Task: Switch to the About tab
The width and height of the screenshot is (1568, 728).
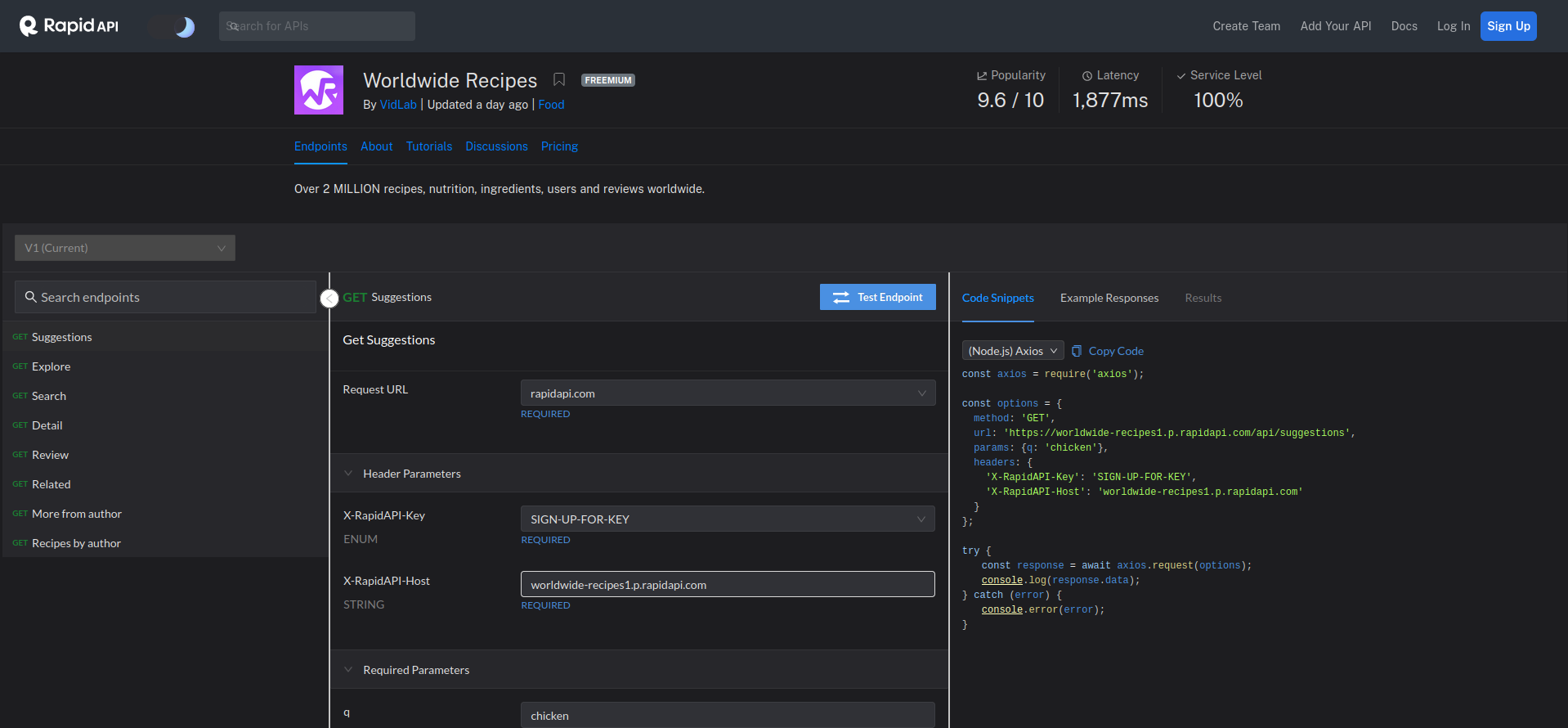Action: (x=377, y=146)
